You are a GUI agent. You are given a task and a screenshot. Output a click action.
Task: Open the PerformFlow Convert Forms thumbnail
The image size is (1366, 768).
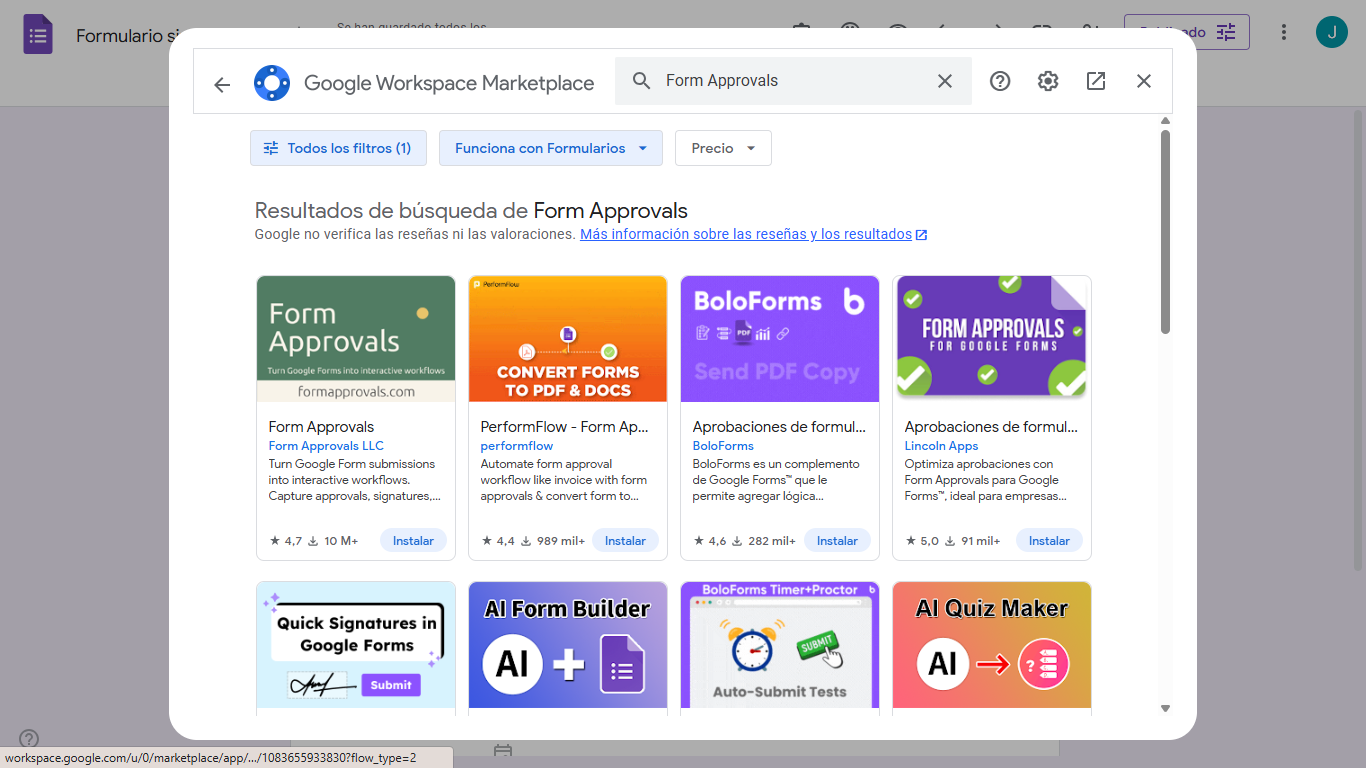click(x=568, y=339)
